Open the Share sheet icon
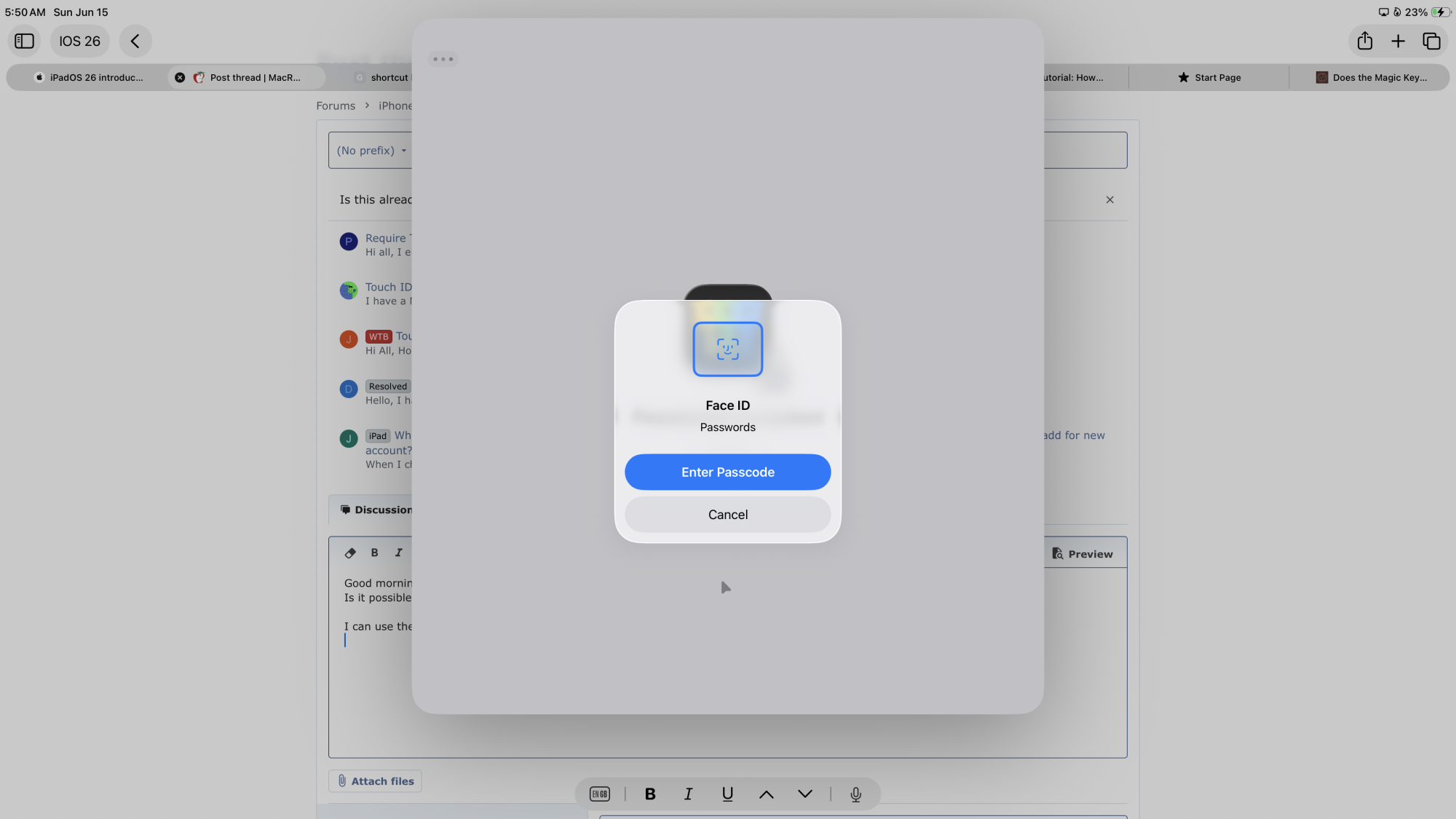Viewport: 1456px width, 819px height. (x=1365, y=41)
